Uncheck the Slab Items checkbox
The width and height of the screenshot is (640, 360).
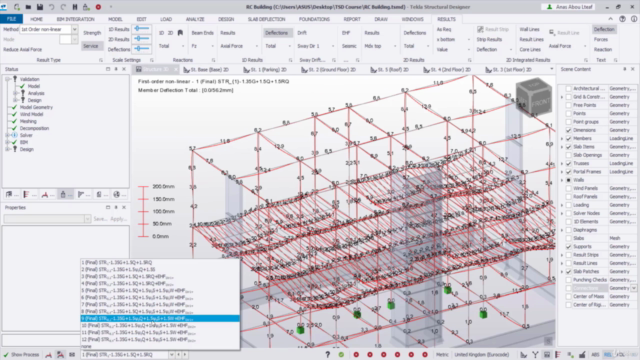[569, 147]
